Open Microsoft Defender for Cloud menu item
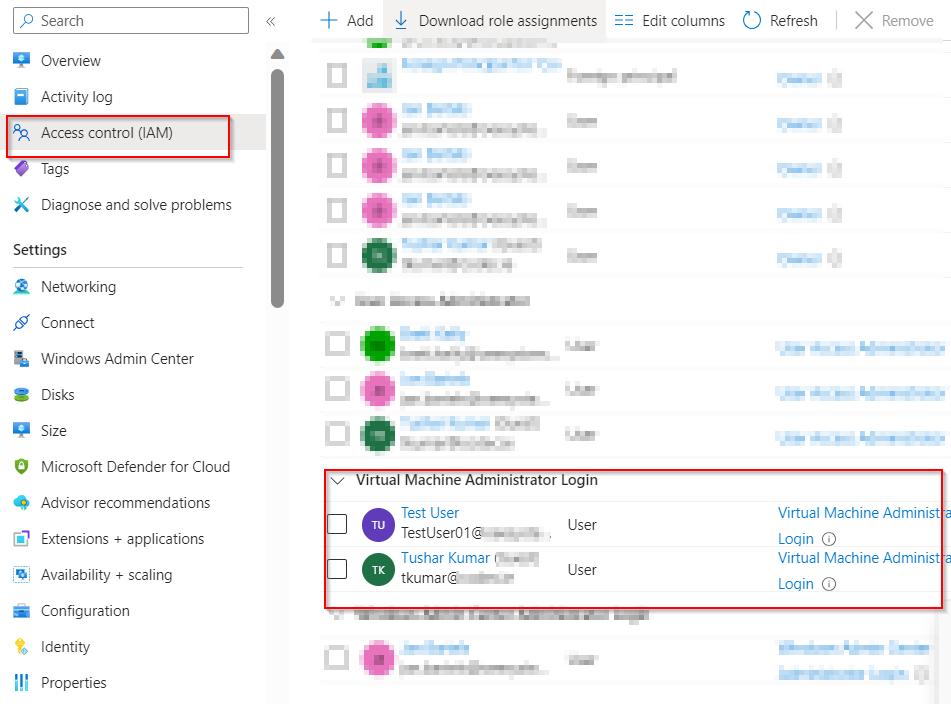The width and height of the screenshot is (951, 704). (x=135, y=467)
